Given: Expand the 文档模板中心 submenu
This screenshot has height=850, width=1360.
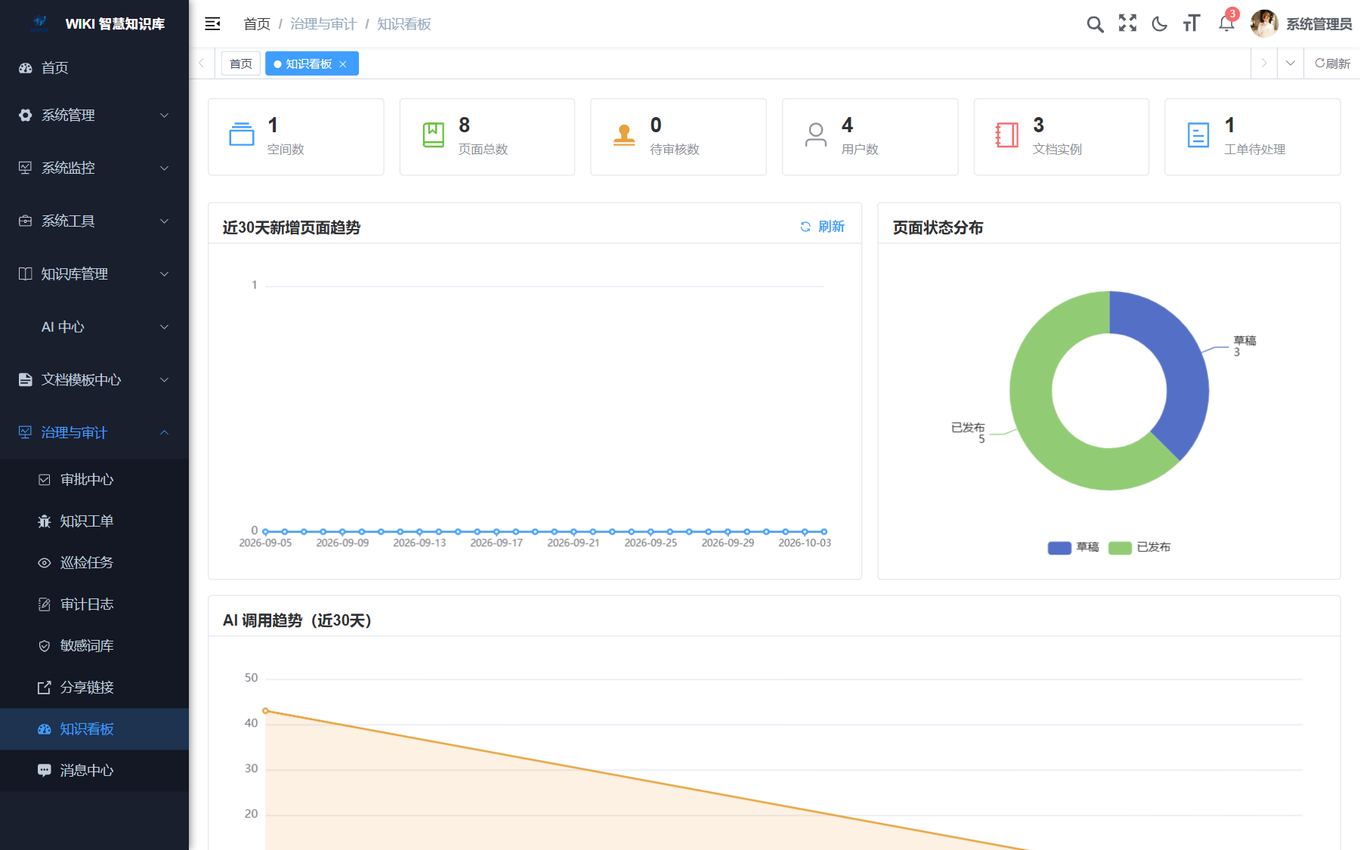Looking at the screenshot, I should pyautogui.click(x=94, y=380).
